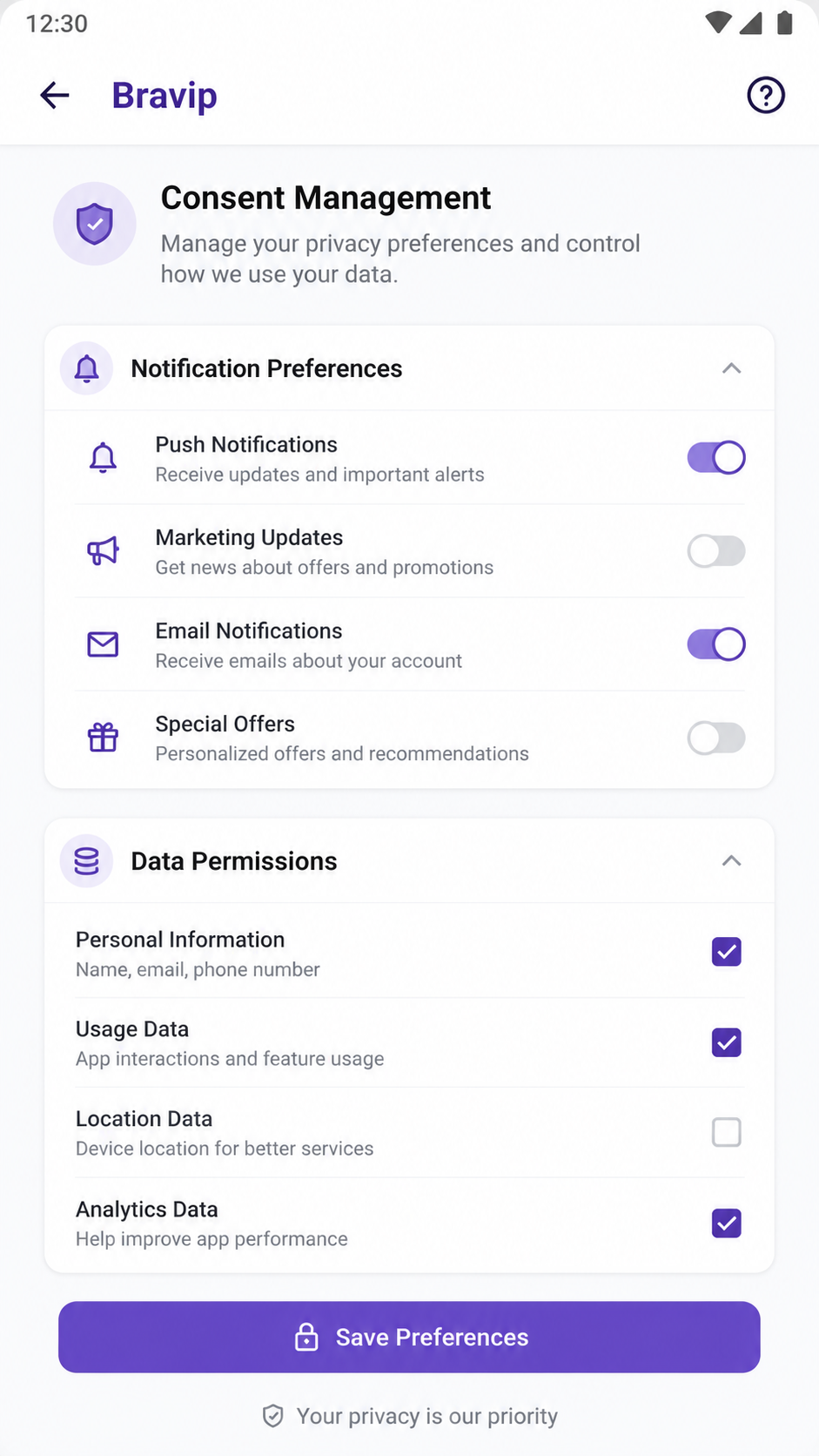Collapse the Notification Preferences section chevron

point(732,368)
